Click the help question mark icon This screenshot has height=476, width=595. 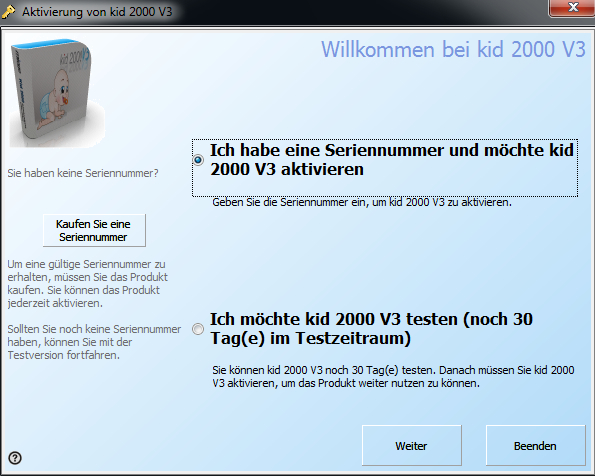click(15, 458)
